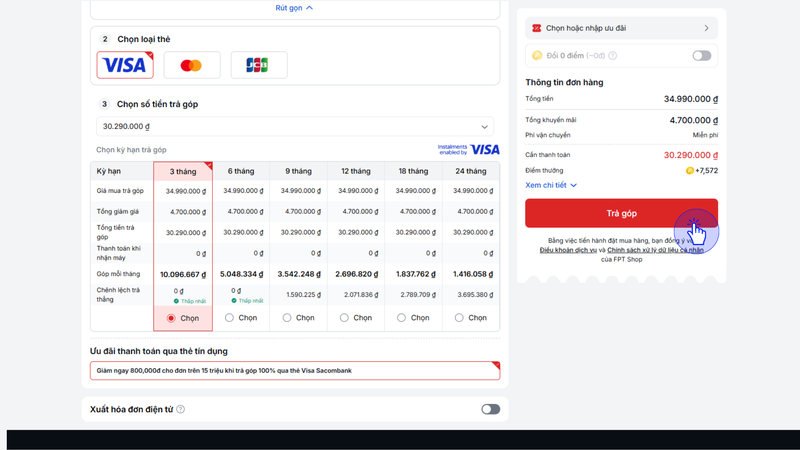Viewport: 800px width, 450px height.
Task: Select the Visa card type
Action: pos(125,65)
